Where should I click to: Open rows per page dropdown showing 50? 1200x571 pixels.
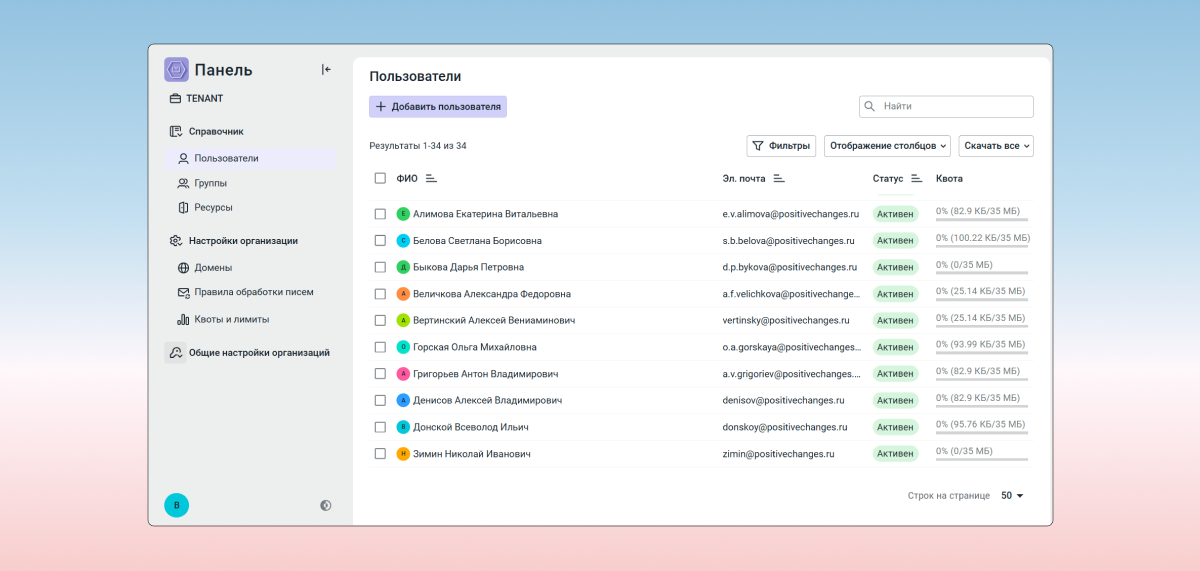(x=1012, y=496)
